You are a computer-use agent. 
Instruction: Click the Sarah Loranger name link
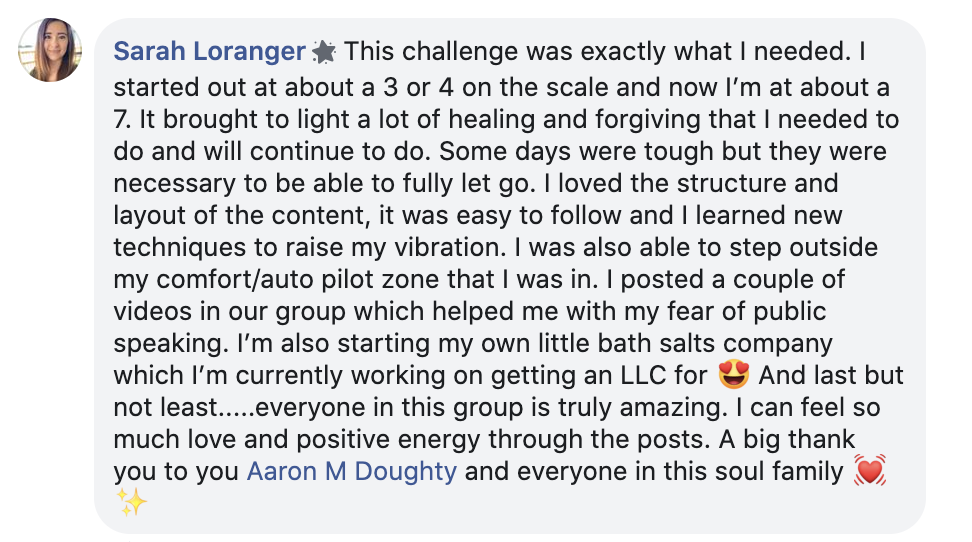click(210, 51)
